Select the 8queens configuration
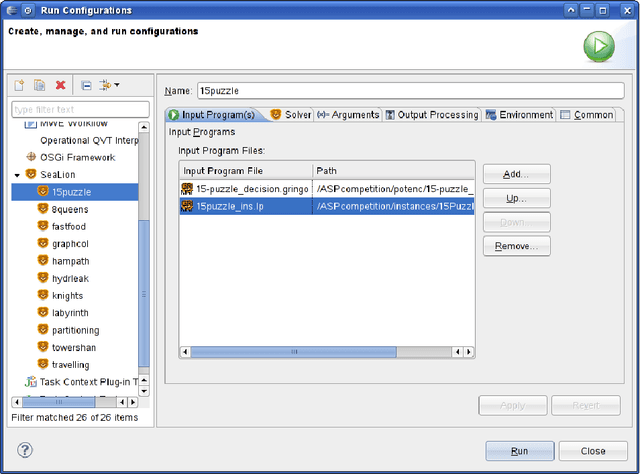The height and width of the screenshot is (474, 640). 70,209
